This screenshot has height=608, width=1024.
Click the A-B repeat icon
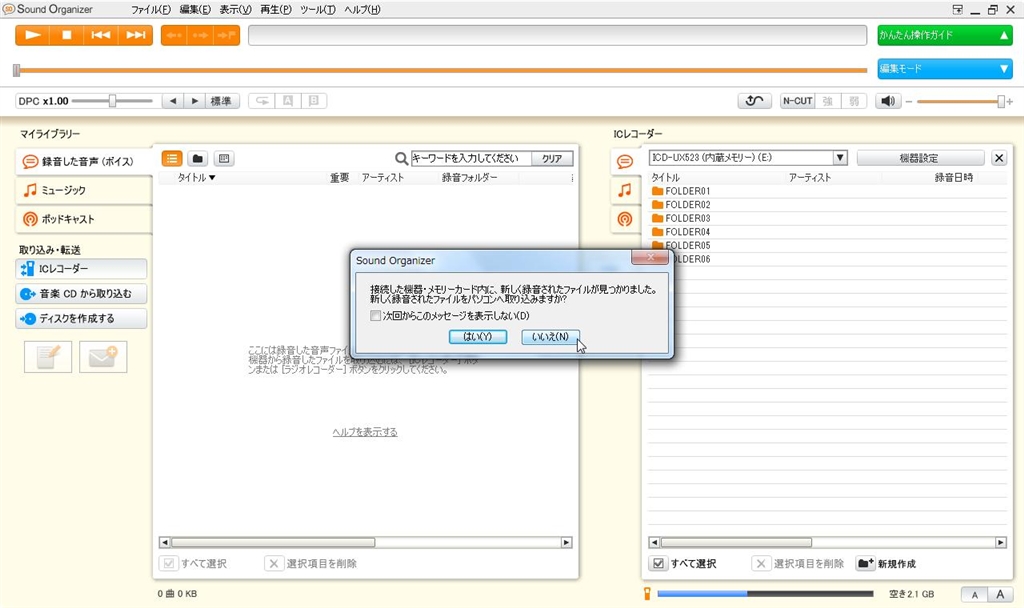262,101
